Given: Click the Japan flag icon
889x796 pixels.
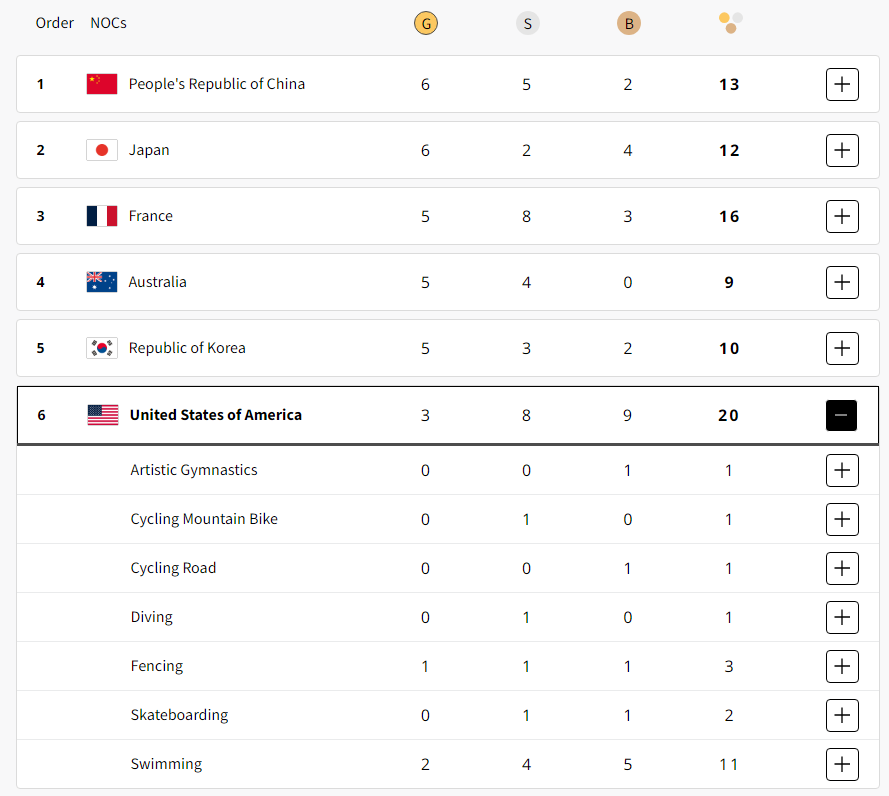Looking at the screenshot, I should point(102,150).
